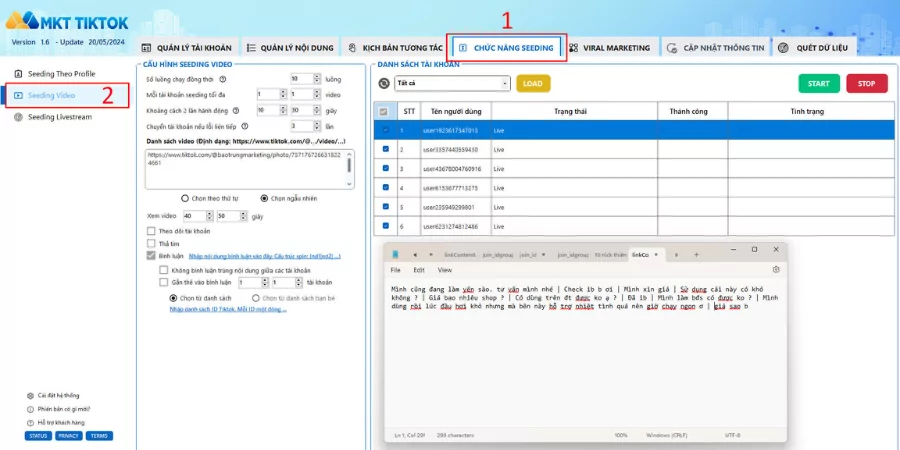Open Cài đặt hệ thống settings
Screen dimensions: 900x450
pyautogui.click(x=53, y=395)
